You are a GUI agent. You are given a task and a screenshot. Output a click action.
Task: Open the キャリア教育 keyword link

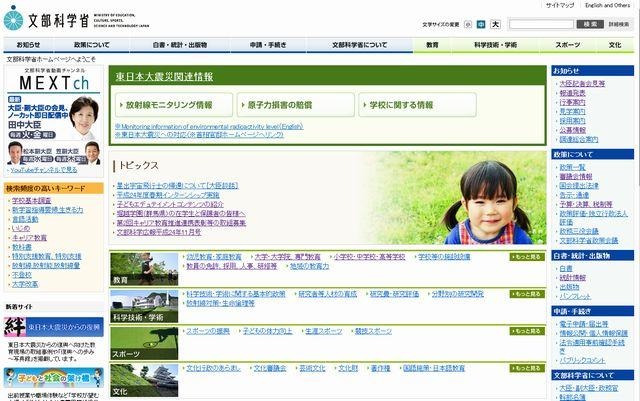tap(29, 238)
